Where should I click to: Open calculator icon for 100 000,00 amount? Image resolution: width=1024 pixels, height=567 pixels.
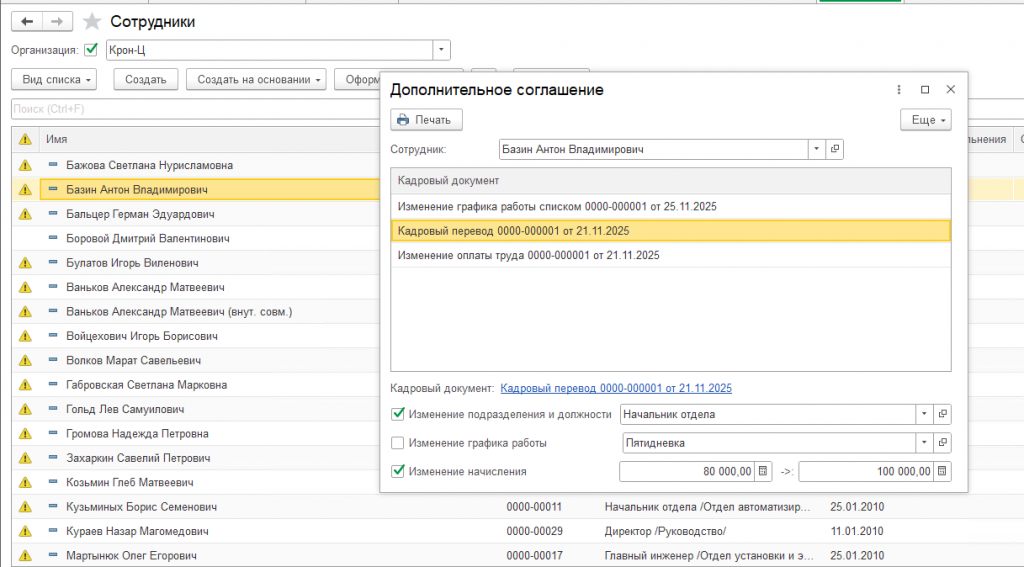click(x=942, y=471)
